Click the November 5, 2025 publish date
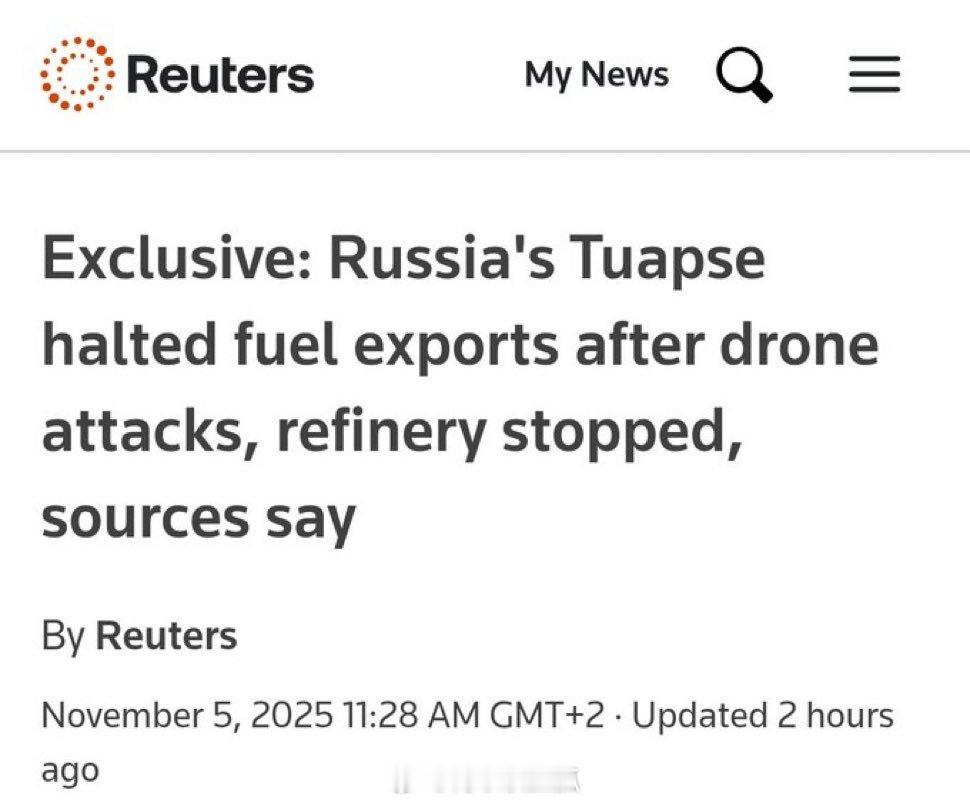Viewport: 970px width, 803px height. [185, 715]
